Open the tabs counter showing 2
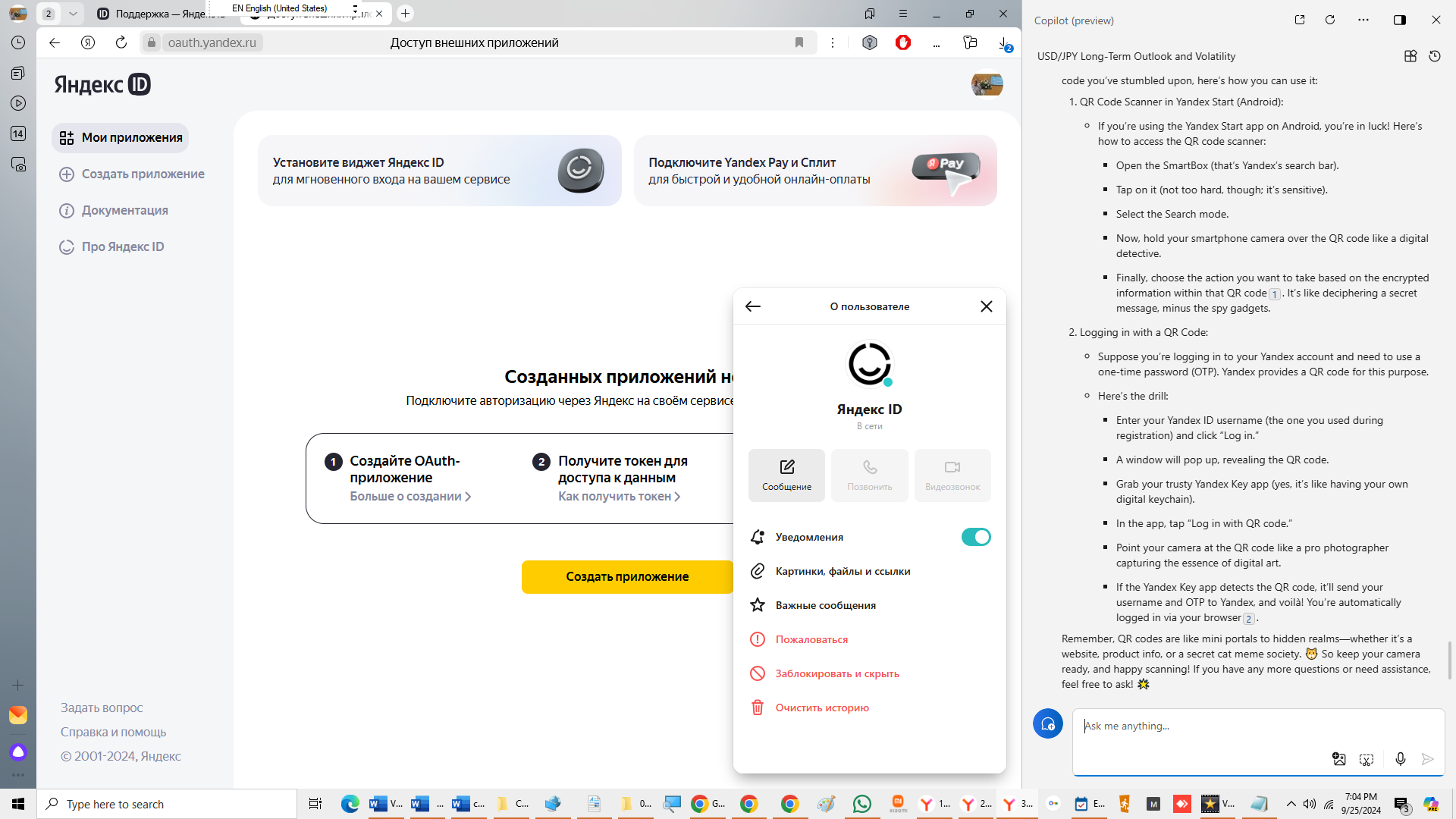Image resolution: width=1456 pixels, height=819 pixels. tap(49, 14)
